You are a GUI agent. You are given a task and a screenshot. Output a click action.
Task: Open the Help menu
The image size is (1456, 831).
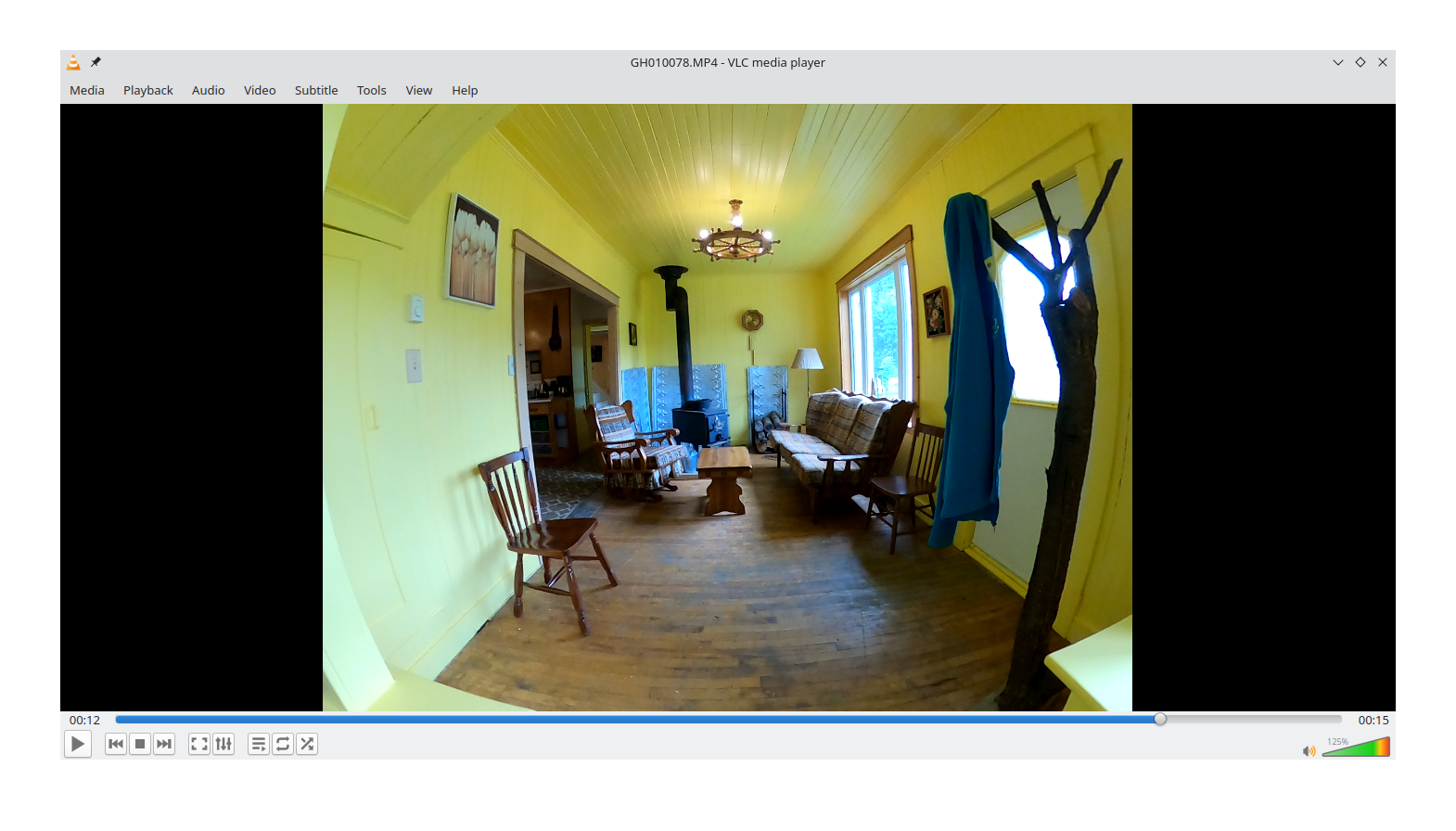[x=465, y=90]
